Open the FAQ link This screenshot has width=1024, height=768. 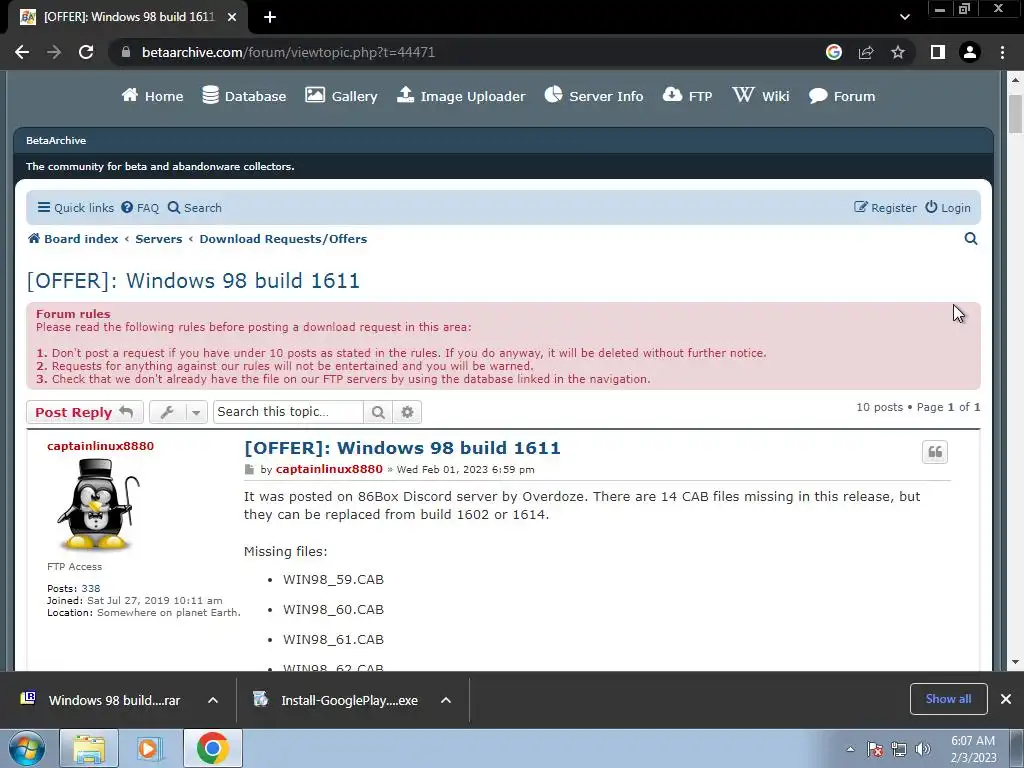pos(140,208)
